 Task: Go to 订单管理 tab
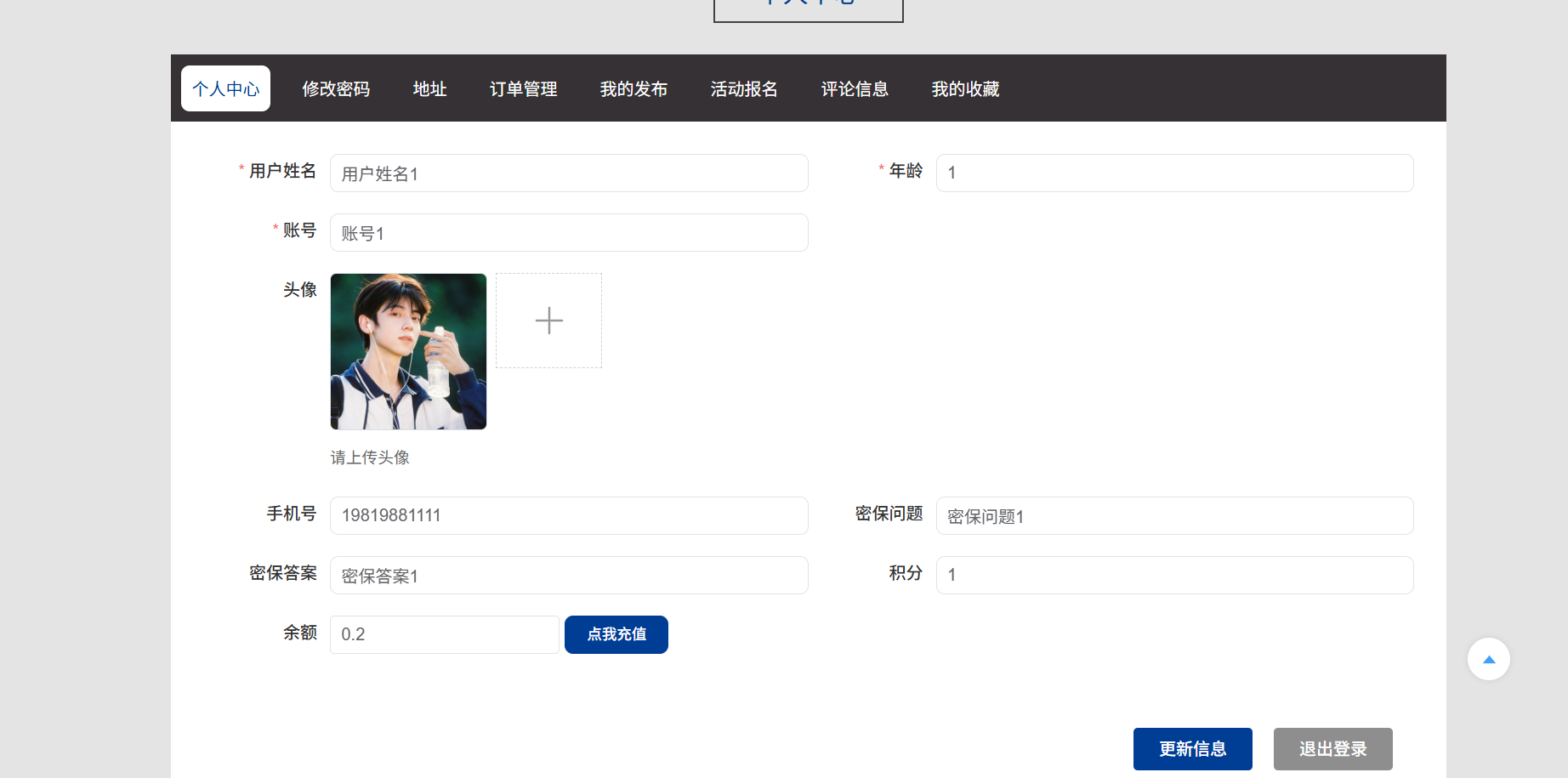coord(523,88)
